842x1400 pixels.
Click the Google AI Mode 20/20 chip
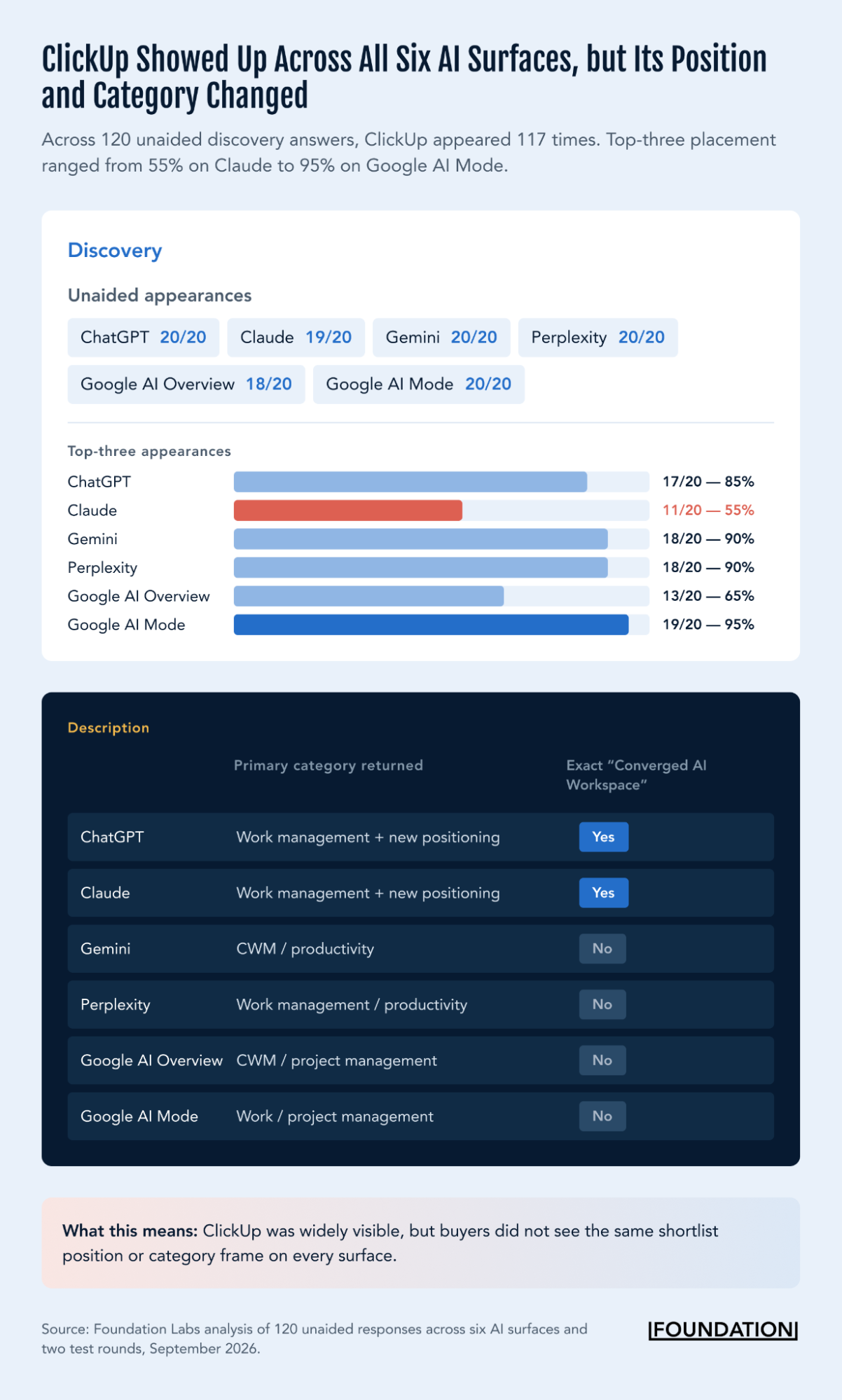pyautogui.click(x=419, y=384)
